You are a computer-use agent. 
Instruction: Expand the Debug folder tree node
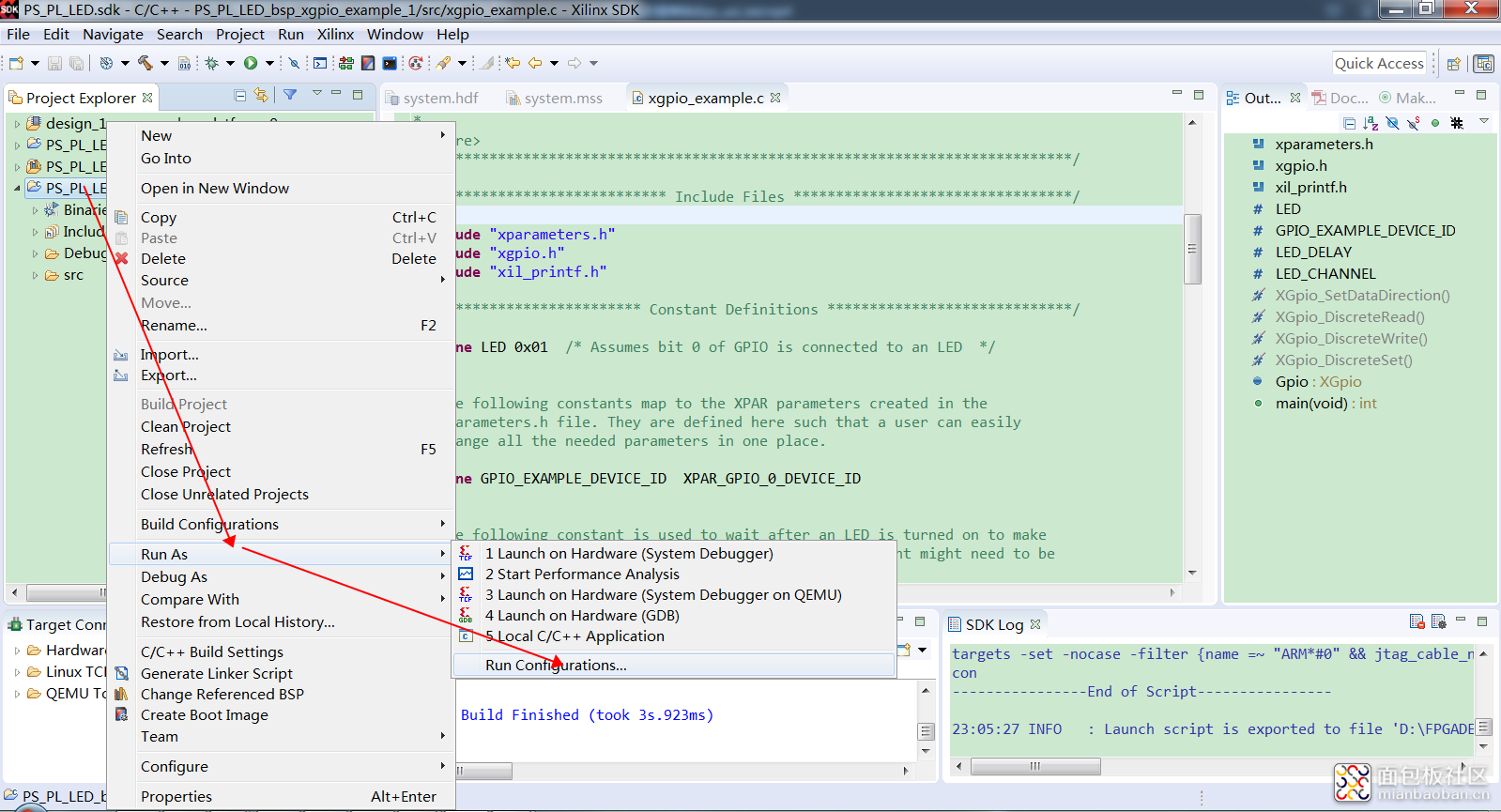pyautogui.click(x=36, y=253)
